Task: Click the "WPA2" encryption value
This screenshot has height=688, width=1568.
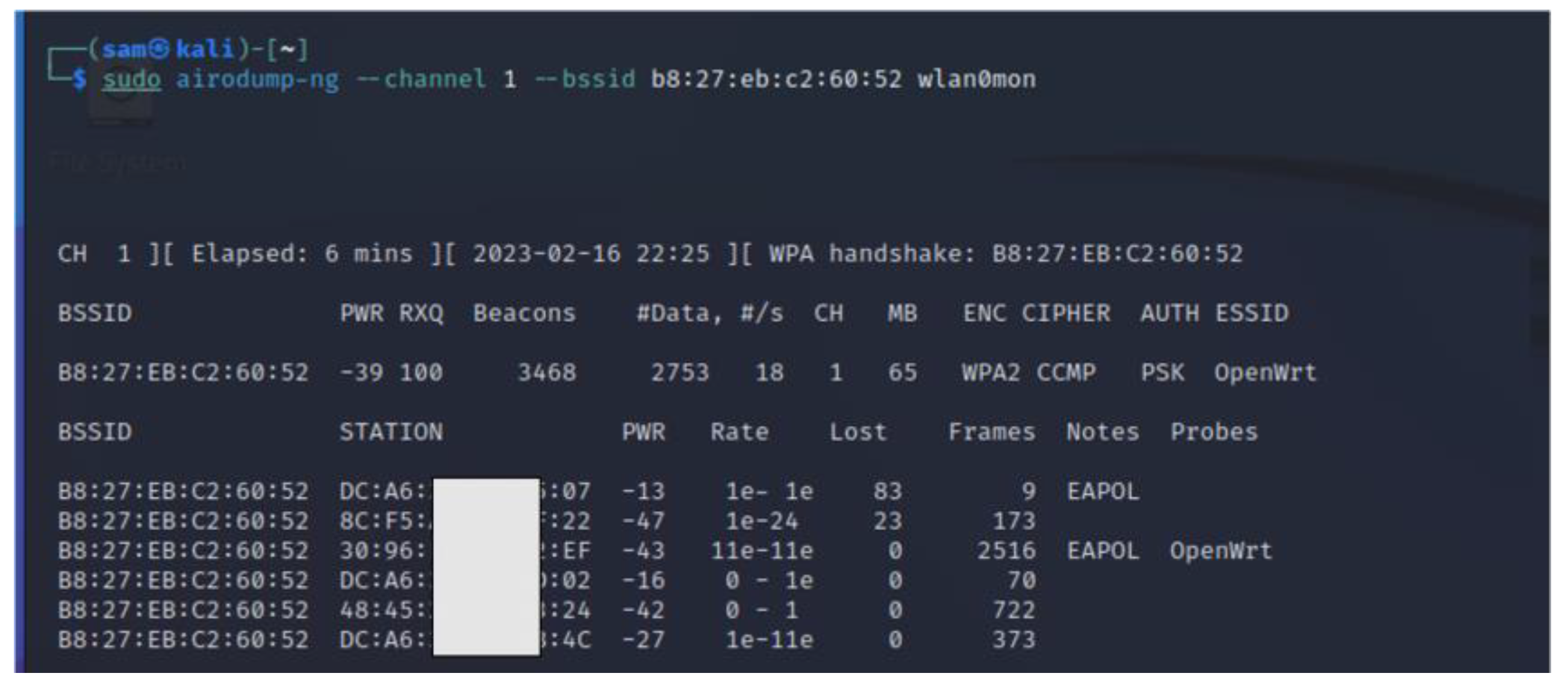Action: tap(991, 372)
